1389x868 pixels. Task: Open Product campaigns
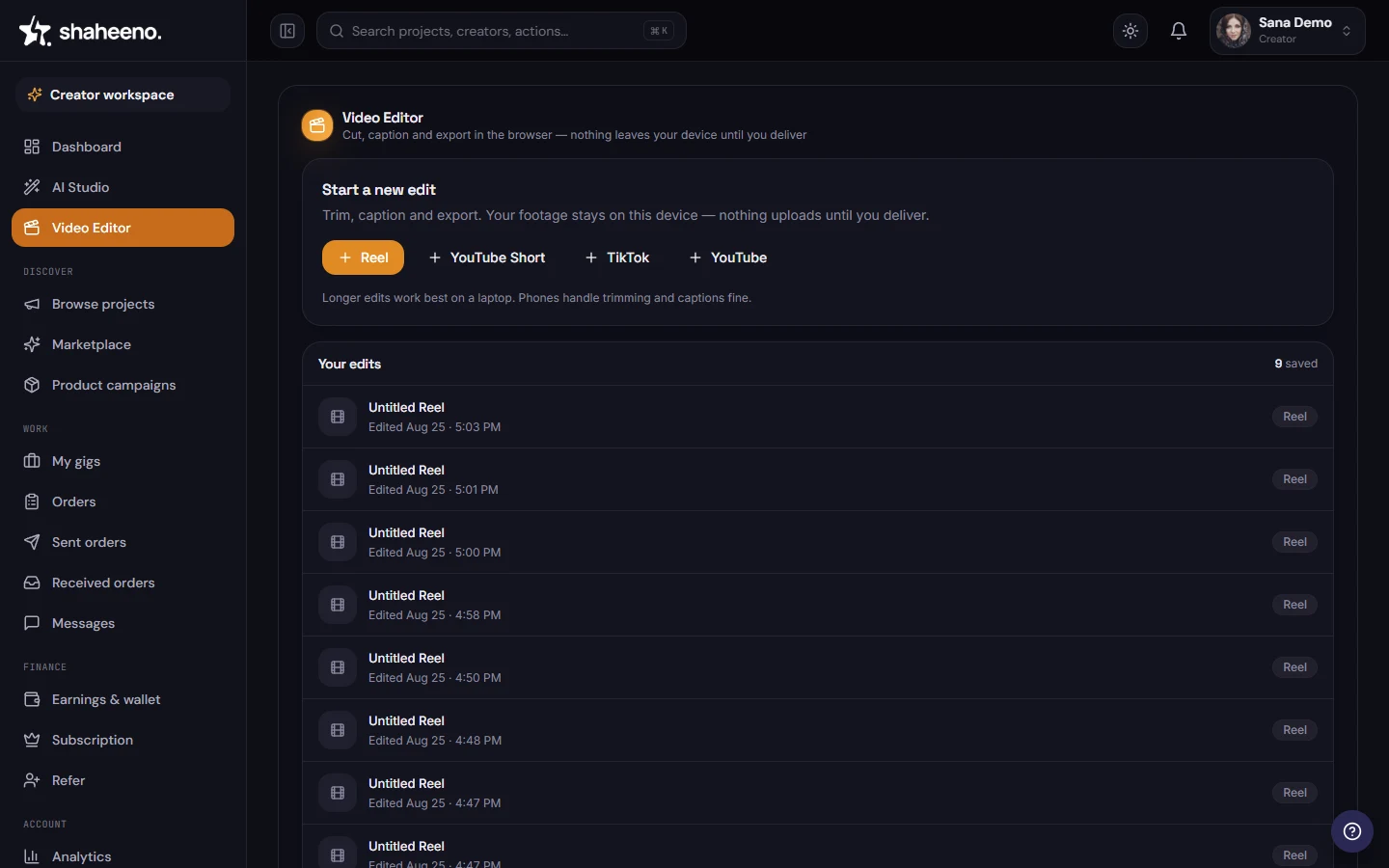pos(123,385)
